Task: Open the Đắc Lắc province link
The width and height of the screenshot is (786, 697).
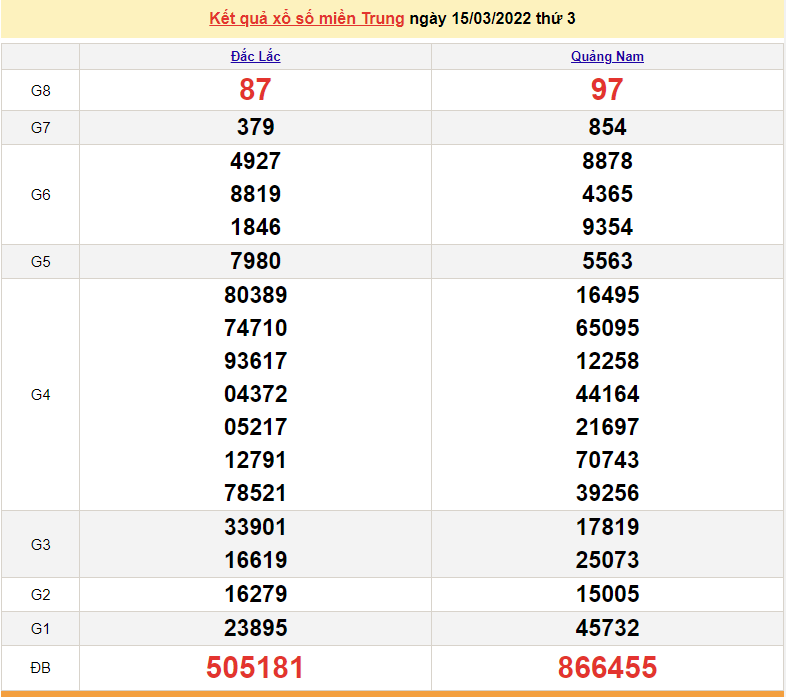Action: coord(255,57)
